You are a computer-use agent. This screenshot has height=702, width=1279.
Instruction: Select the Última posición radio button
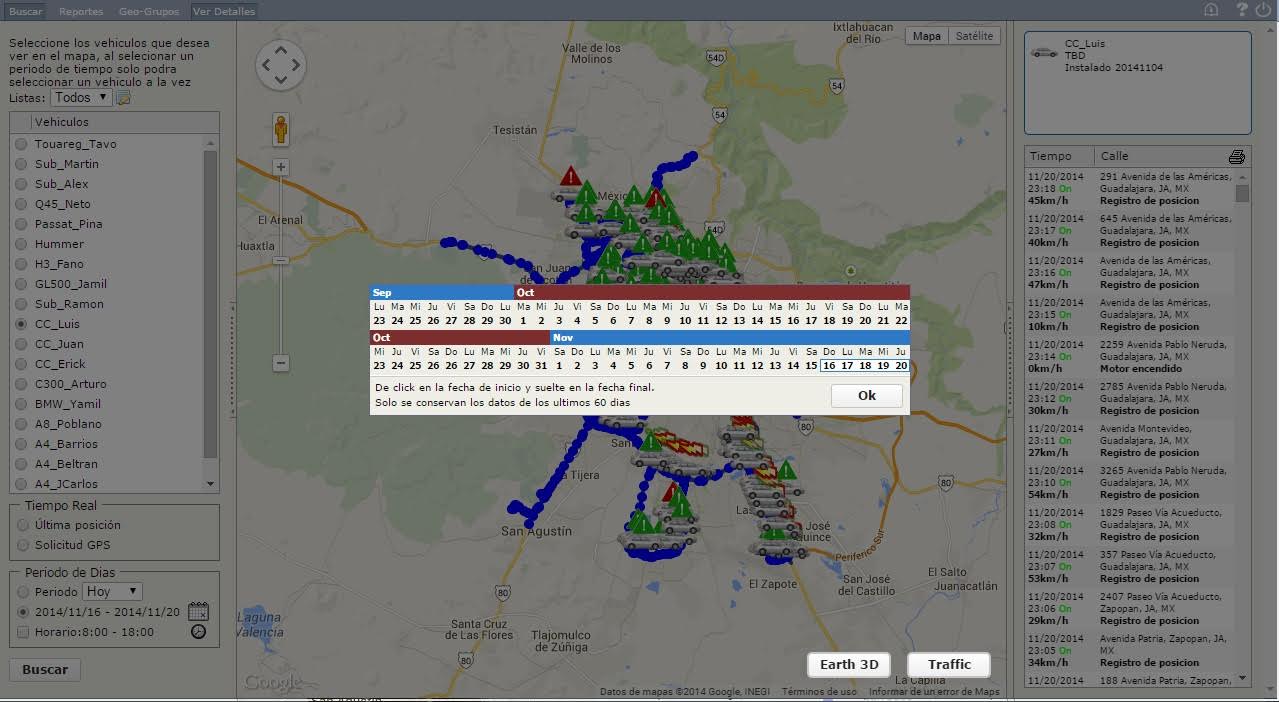click(22, 525)
